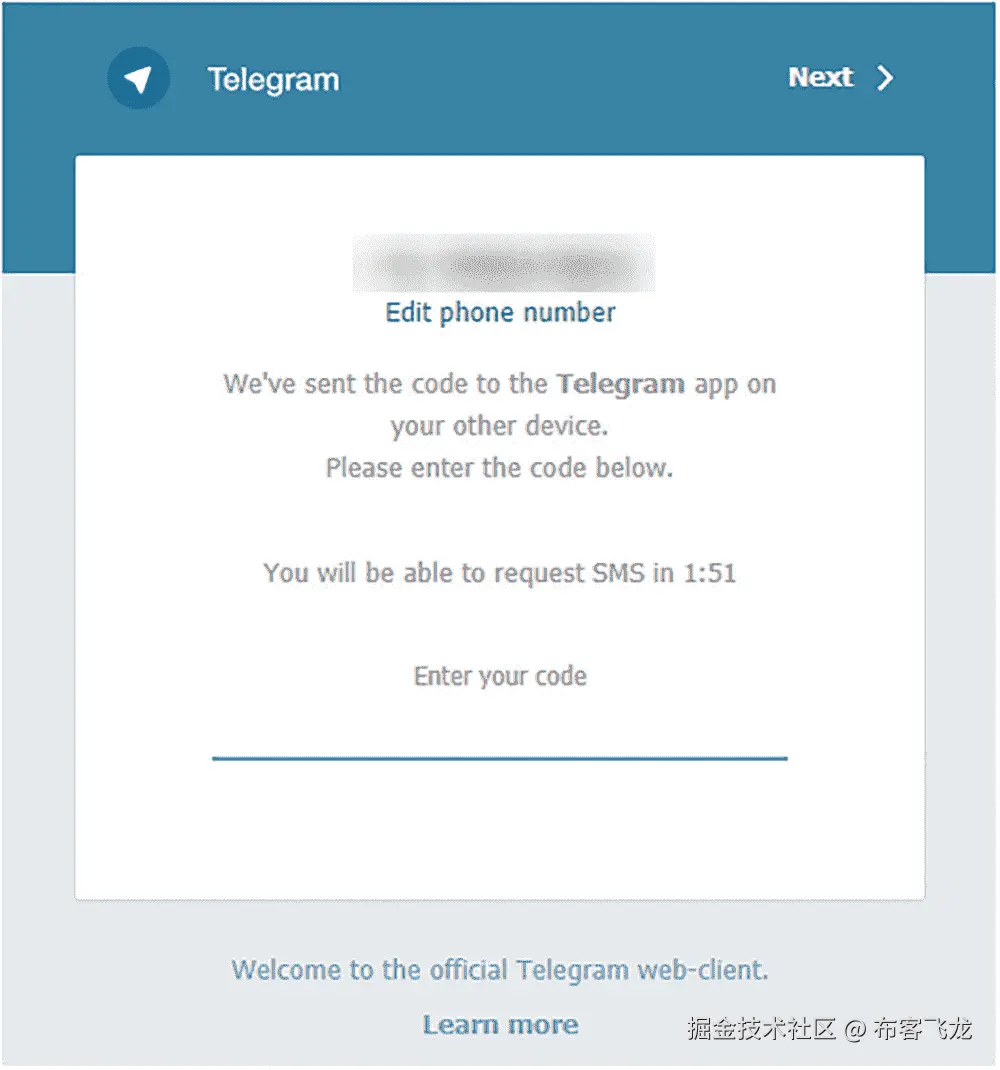This screenshot has width=1000, height=1070.
Task: Click the bold Telegram word in message
Action: pyautogui.click(x=620, y=384)
